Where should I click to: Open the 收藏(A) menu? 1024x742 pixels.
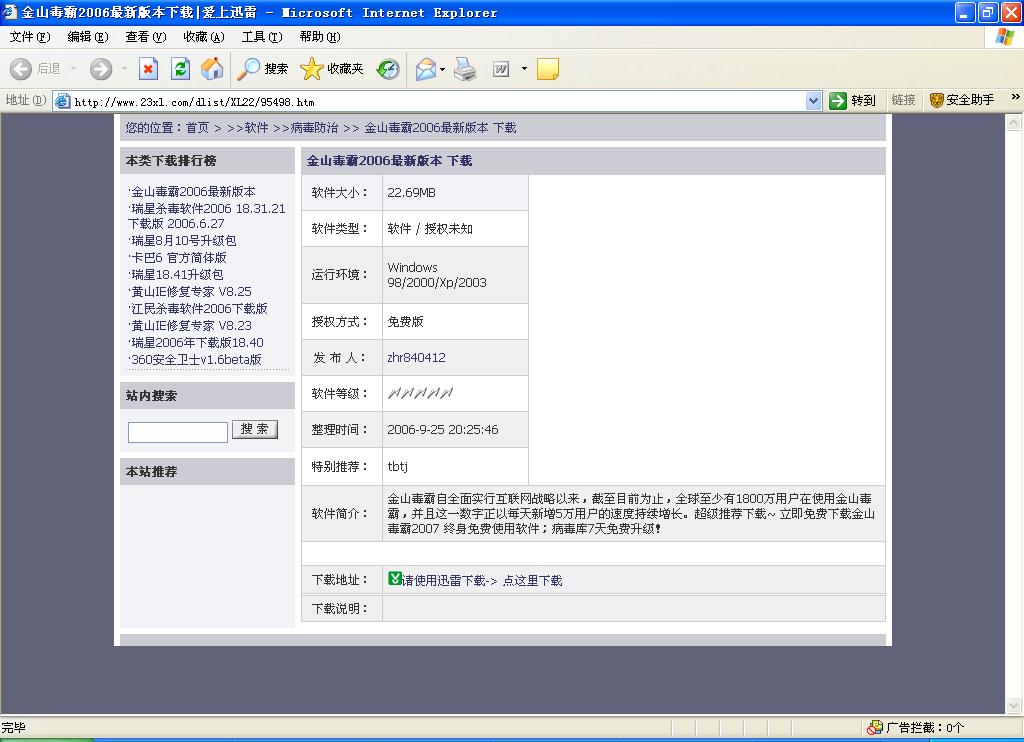pyautogui.click(x=204, y=37)
